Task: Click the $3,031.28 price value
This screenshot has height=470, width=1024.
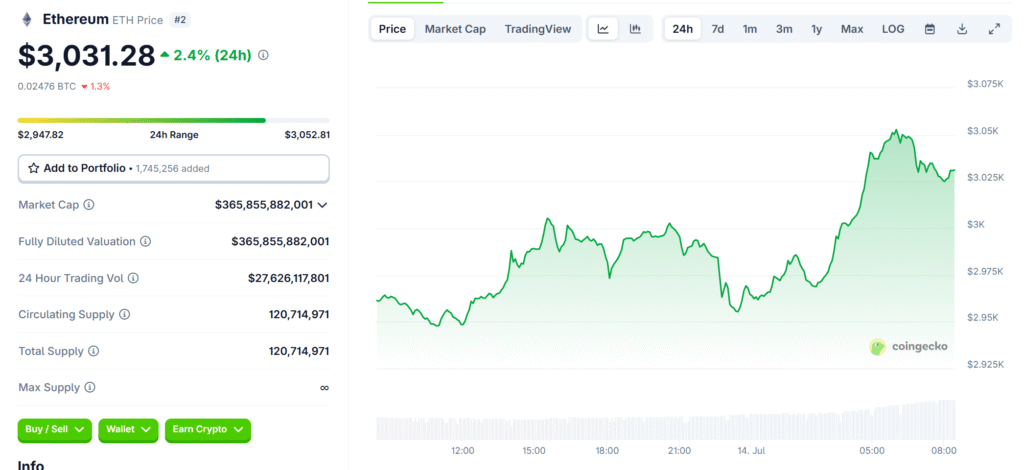Action: click(x=86, y=55)
